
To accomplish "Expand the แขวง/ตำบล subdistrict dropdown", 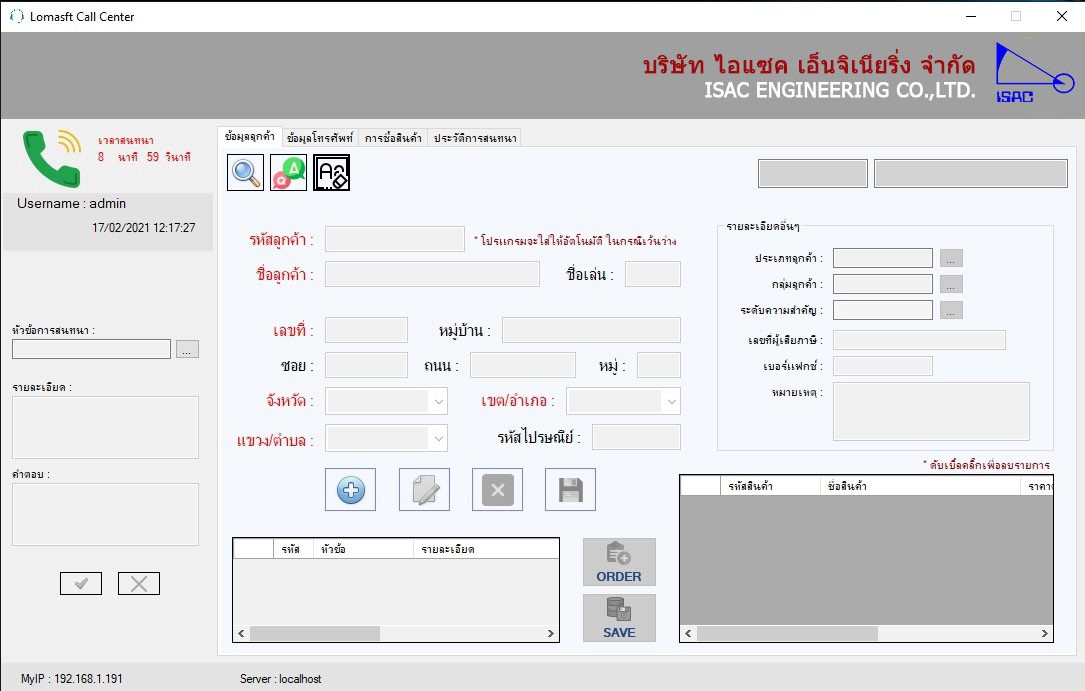I will point(438,438).
